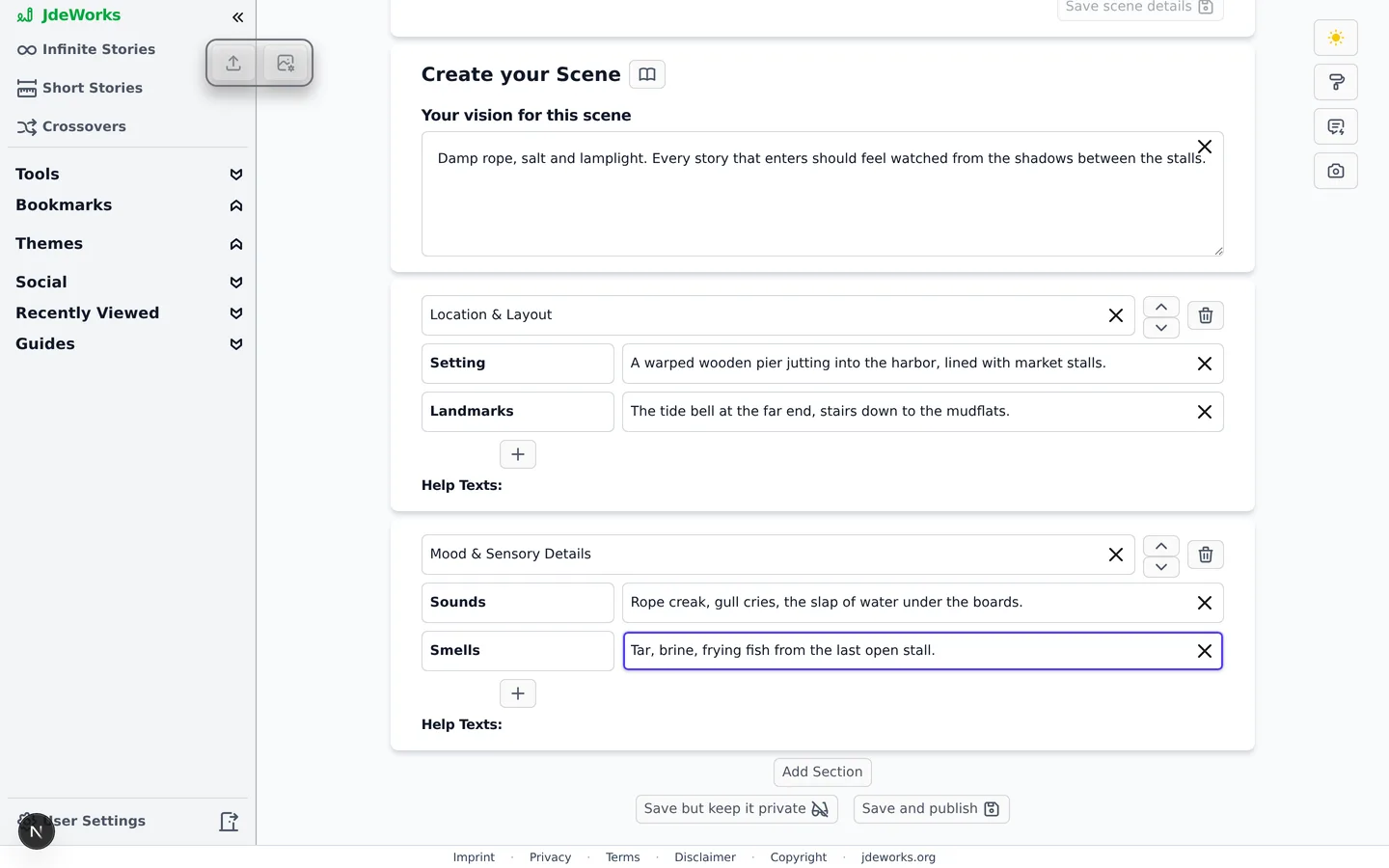Toggle light mode with sun icon
Screen dimensions: 1389x868
1336,38
